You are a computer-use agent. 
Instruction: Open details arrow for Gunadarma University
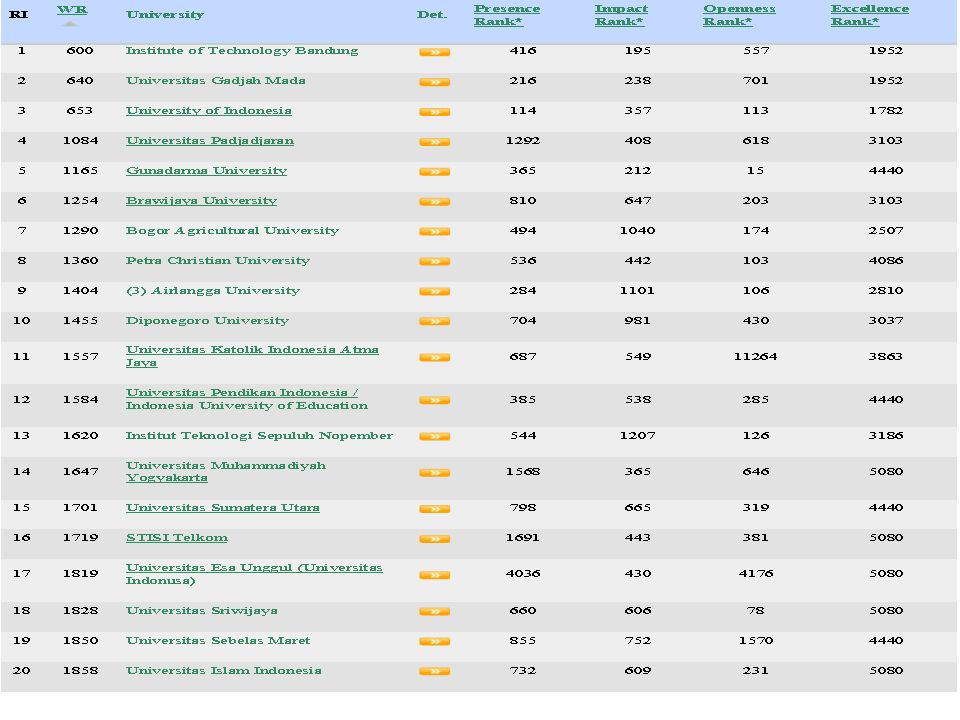434,172
